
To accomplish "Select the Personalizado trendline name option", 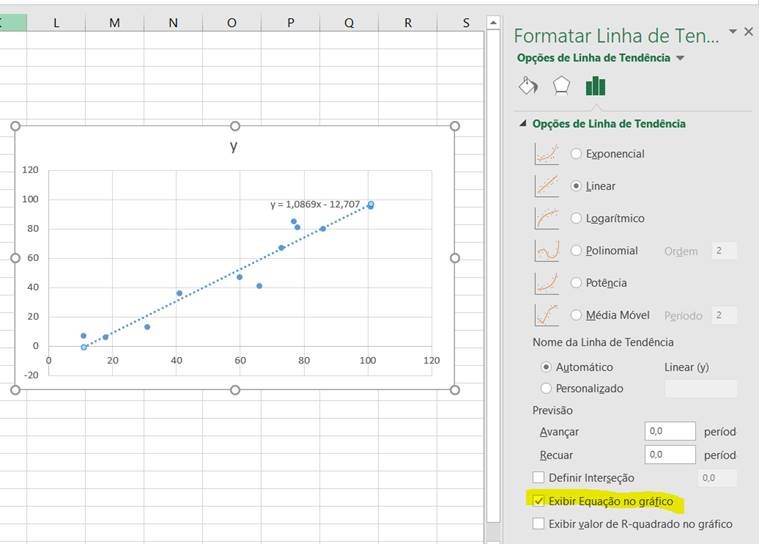I will pos(546,388).
